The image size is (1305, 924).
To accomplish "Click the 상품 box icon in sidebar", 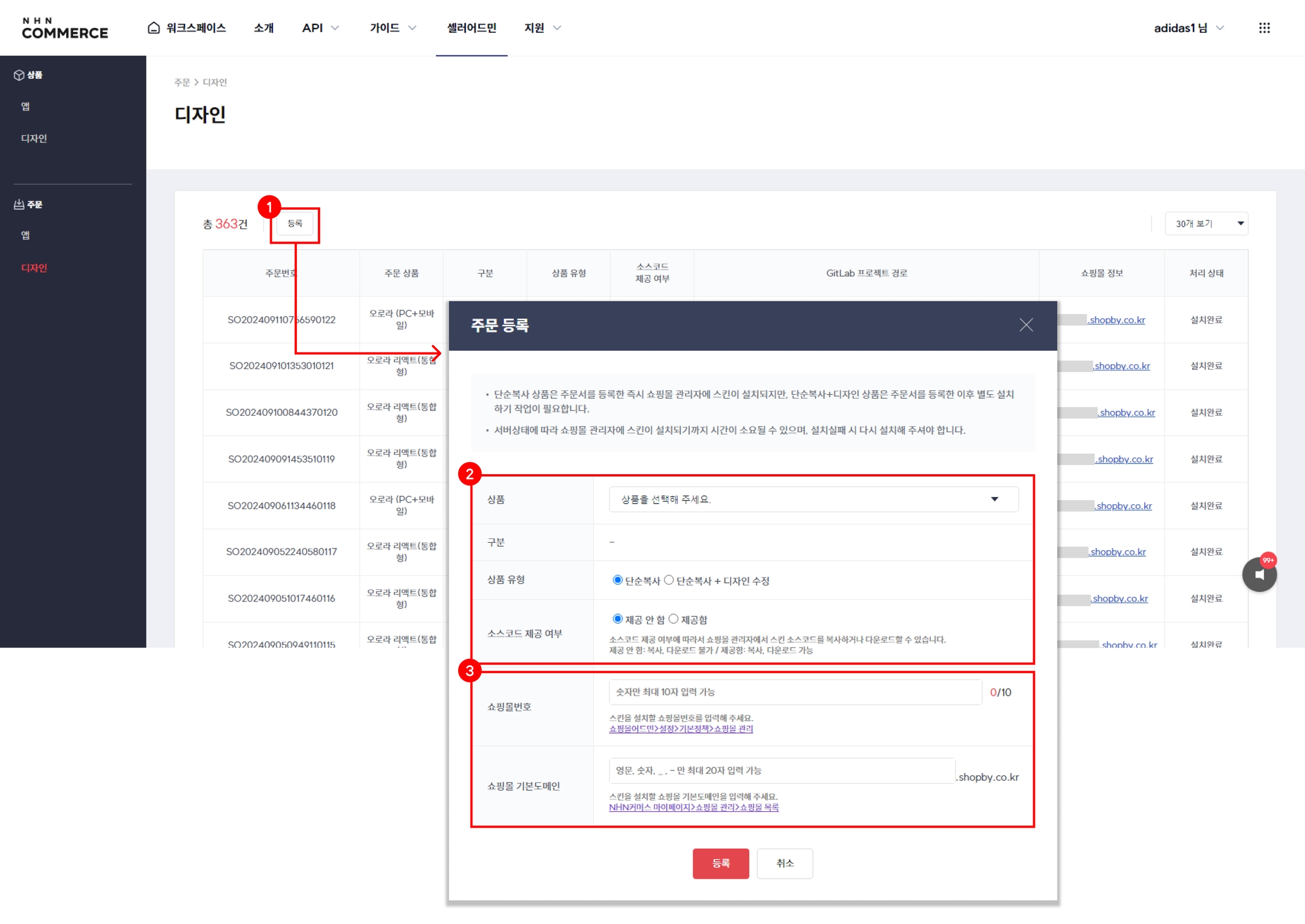I will pyautogui.click(x=19, y=75).
